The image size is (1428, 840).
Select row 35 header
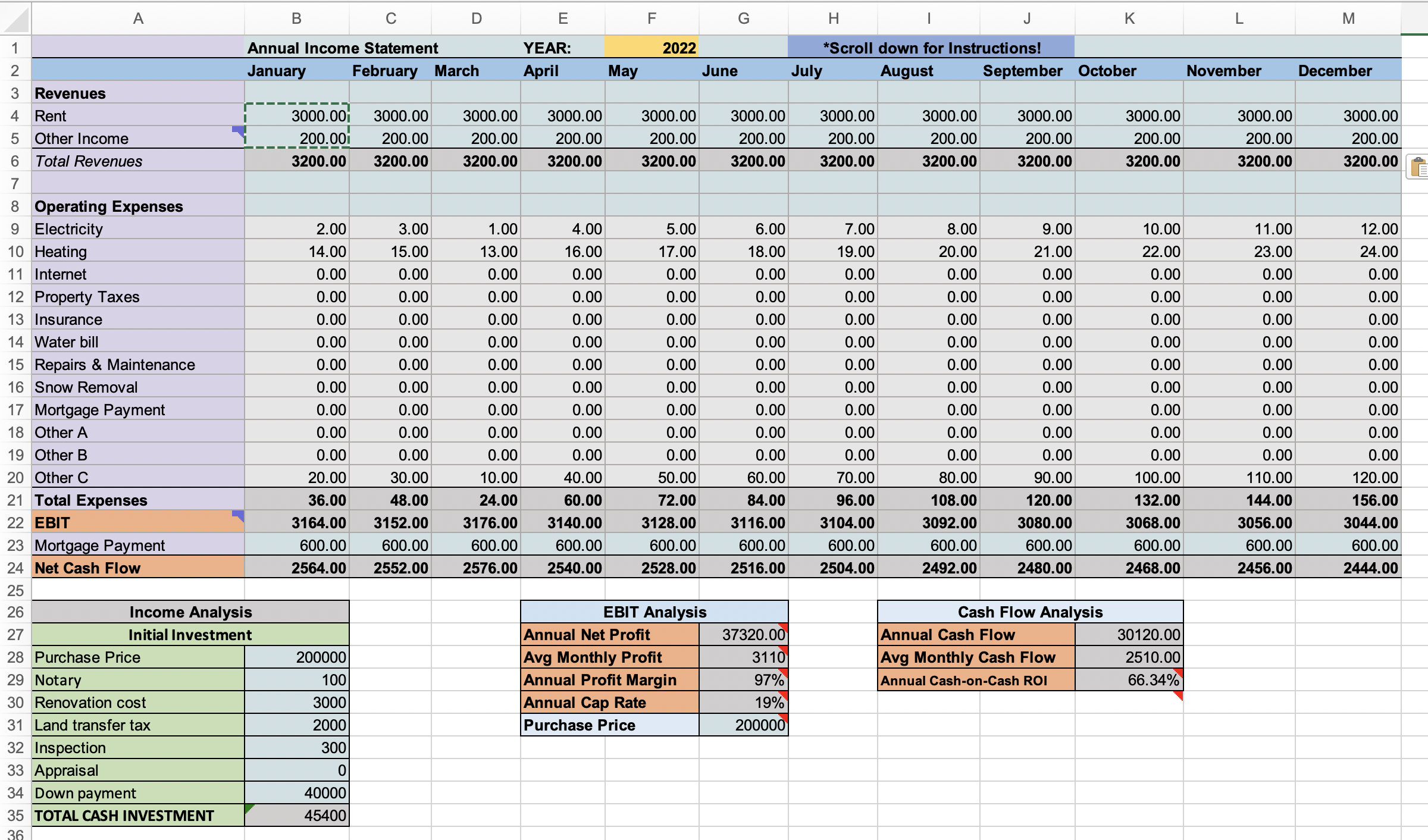pos(15,816)
